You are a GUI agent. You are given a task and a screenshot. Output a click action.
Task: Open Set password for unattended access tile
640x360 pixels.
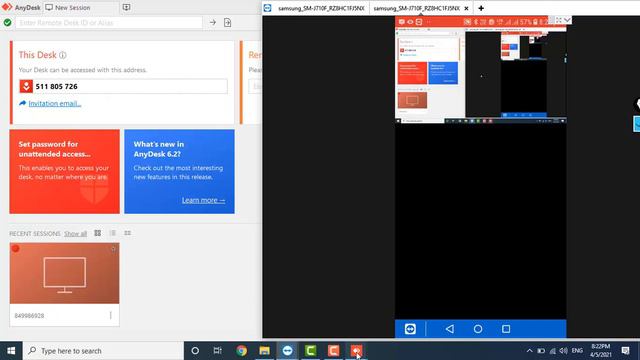pos(64,171)
